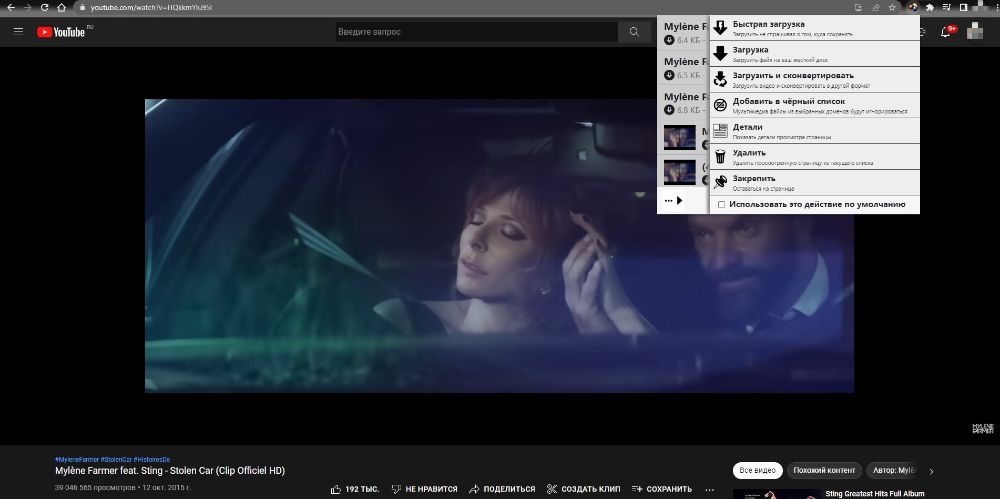Screen dimensions: 1000x499
Task: Open YouTube notifications bell
Action: [945, 32]
